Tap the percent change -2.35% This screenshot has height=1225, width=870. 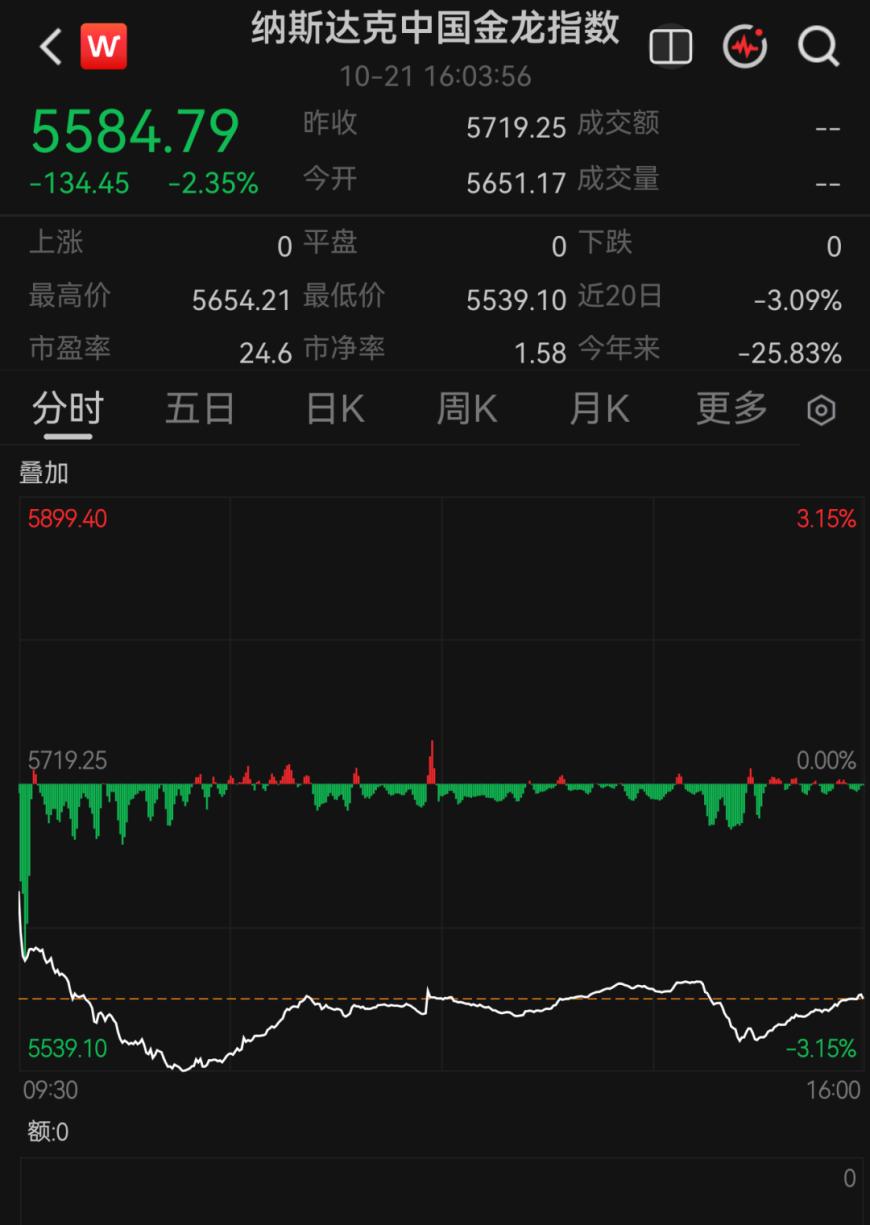pos(213,184)
